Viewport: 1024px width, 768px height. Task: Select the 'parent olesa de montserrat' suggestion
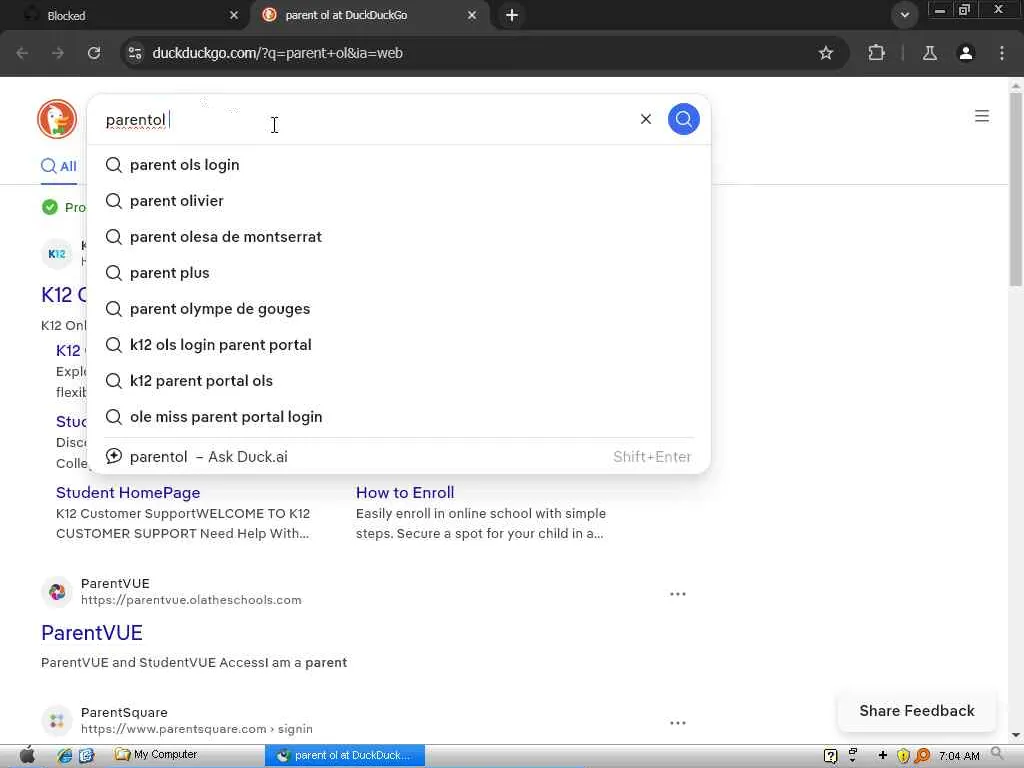398,236
